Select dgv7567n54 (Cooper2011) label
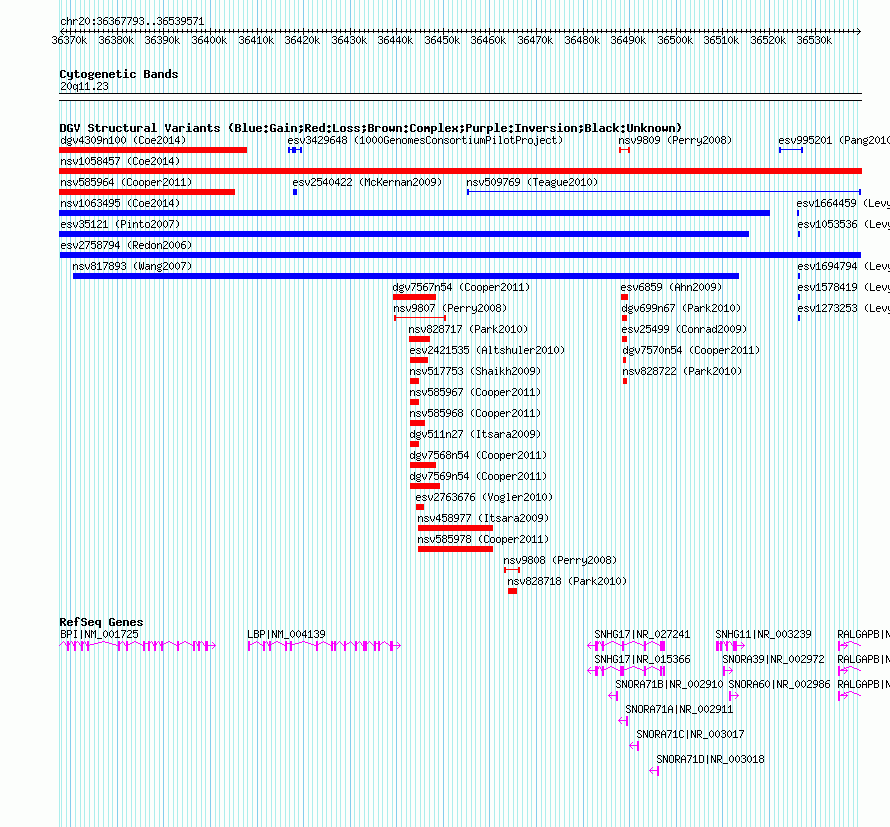 click(x=461, y=287)
